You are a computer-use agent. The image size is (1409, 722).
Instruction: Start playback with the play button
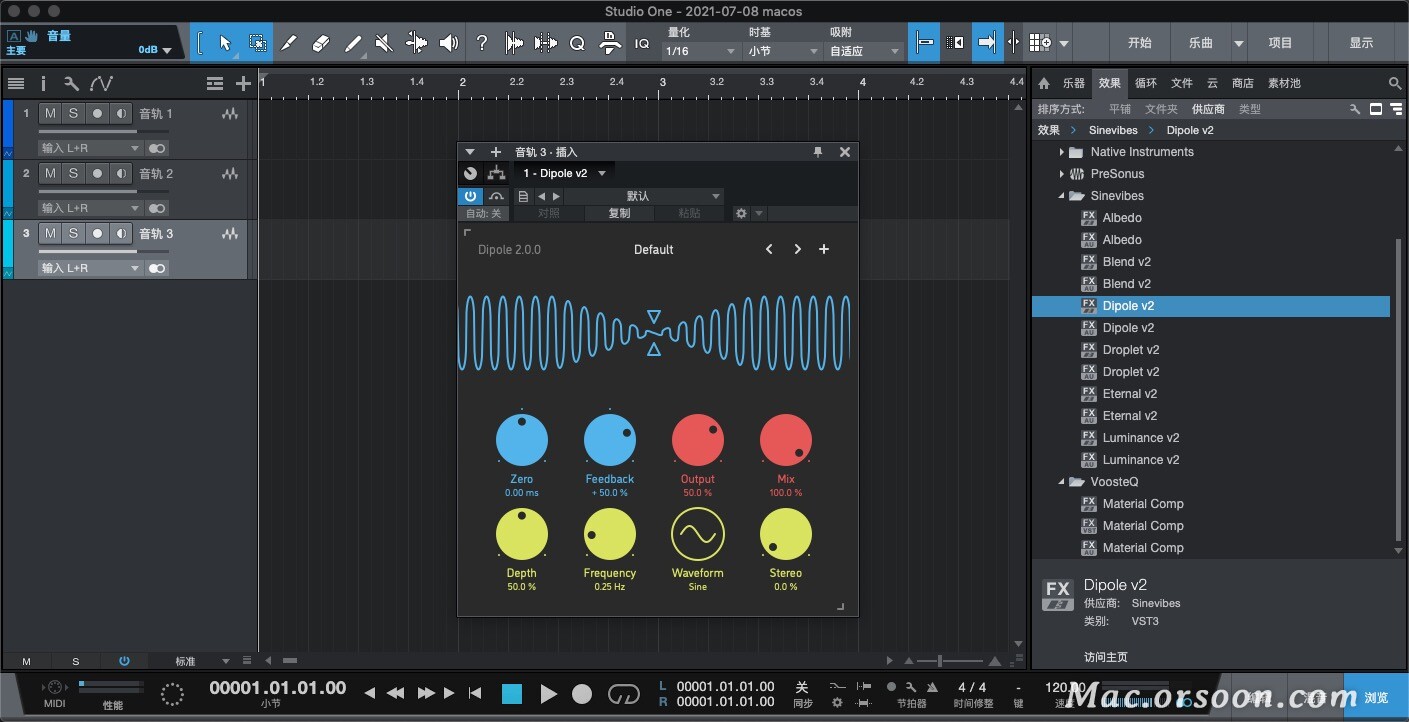click(x=548, y=693)
